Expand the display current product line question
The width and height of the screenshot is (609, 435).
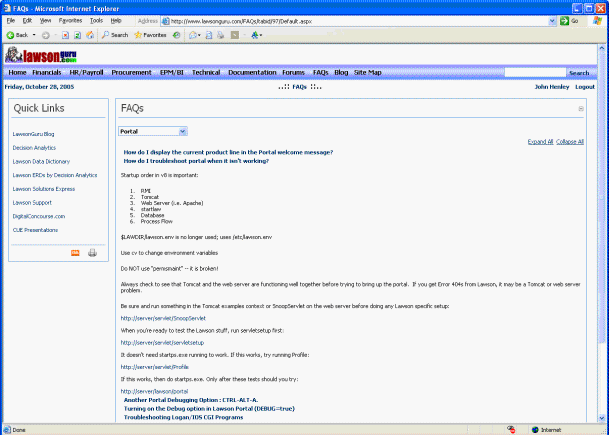[228, 153]
